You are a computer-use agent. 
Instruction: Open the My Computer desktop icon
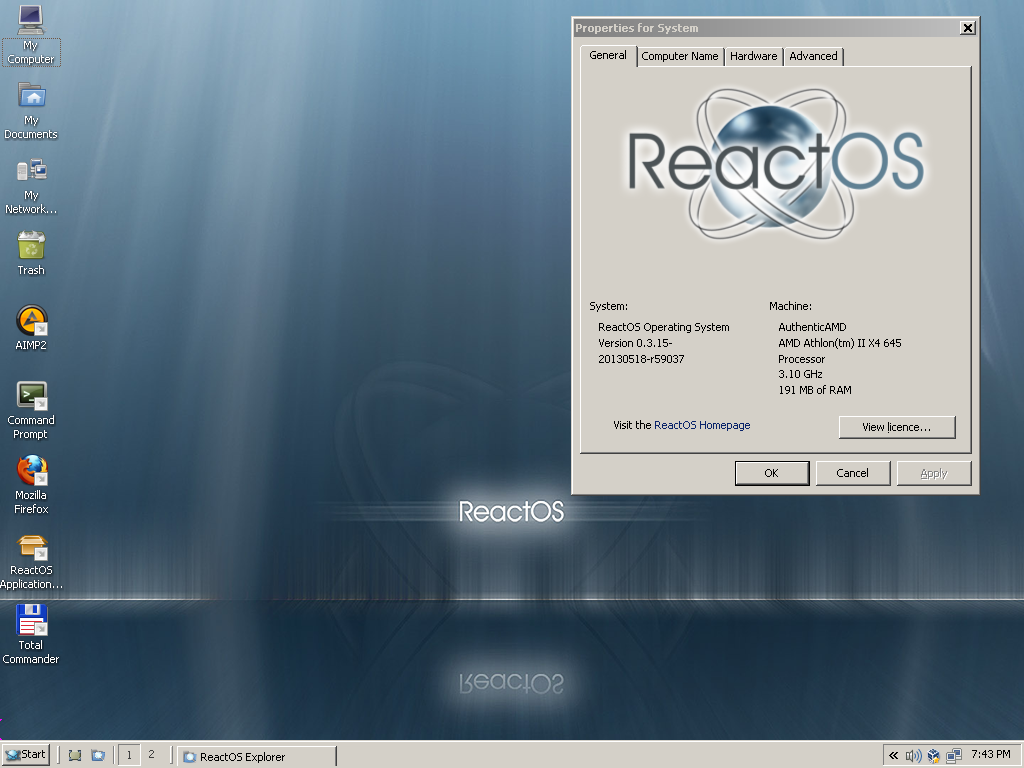pos(31,34)
